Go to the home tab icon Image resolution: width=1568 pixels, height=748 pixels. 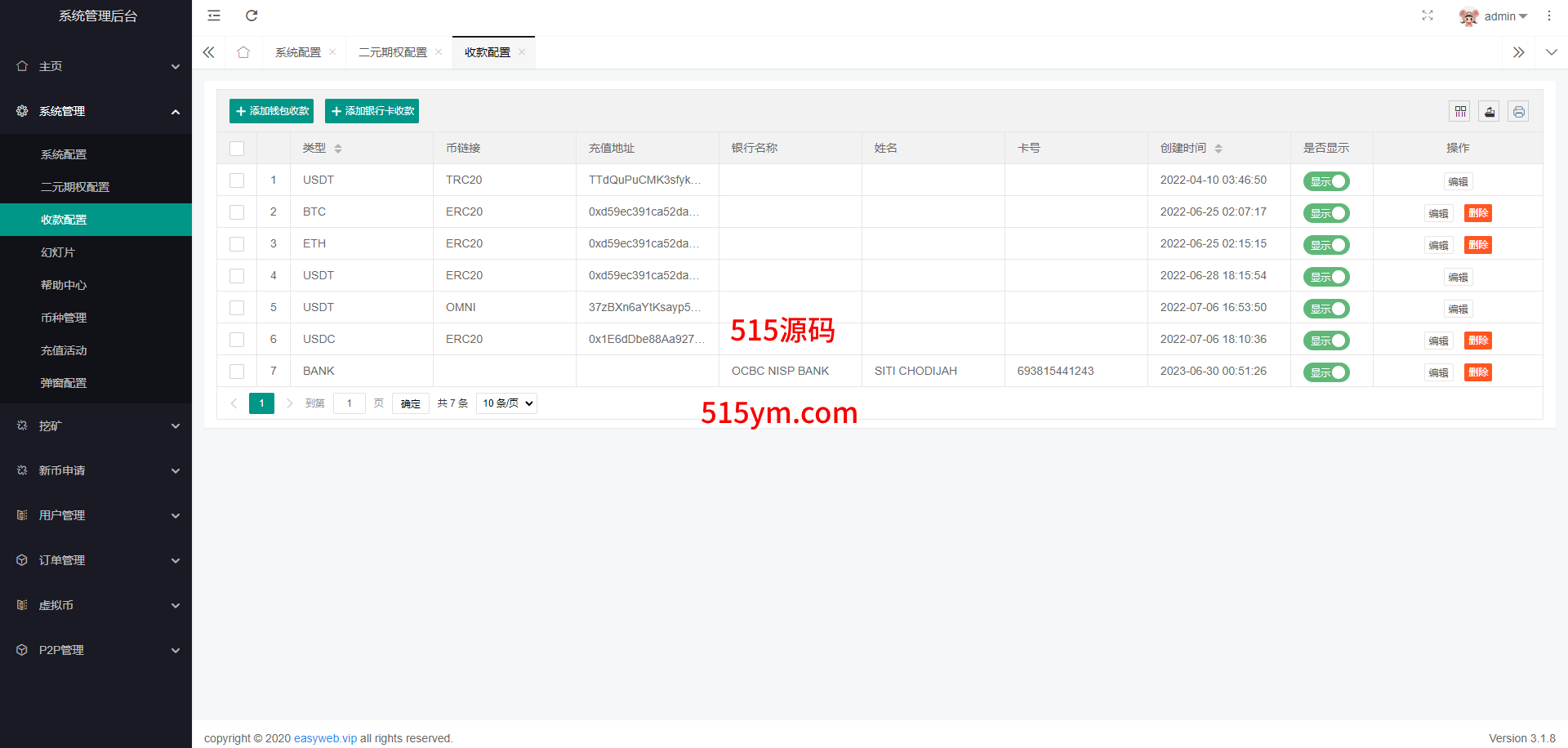(x=243, y=52)
